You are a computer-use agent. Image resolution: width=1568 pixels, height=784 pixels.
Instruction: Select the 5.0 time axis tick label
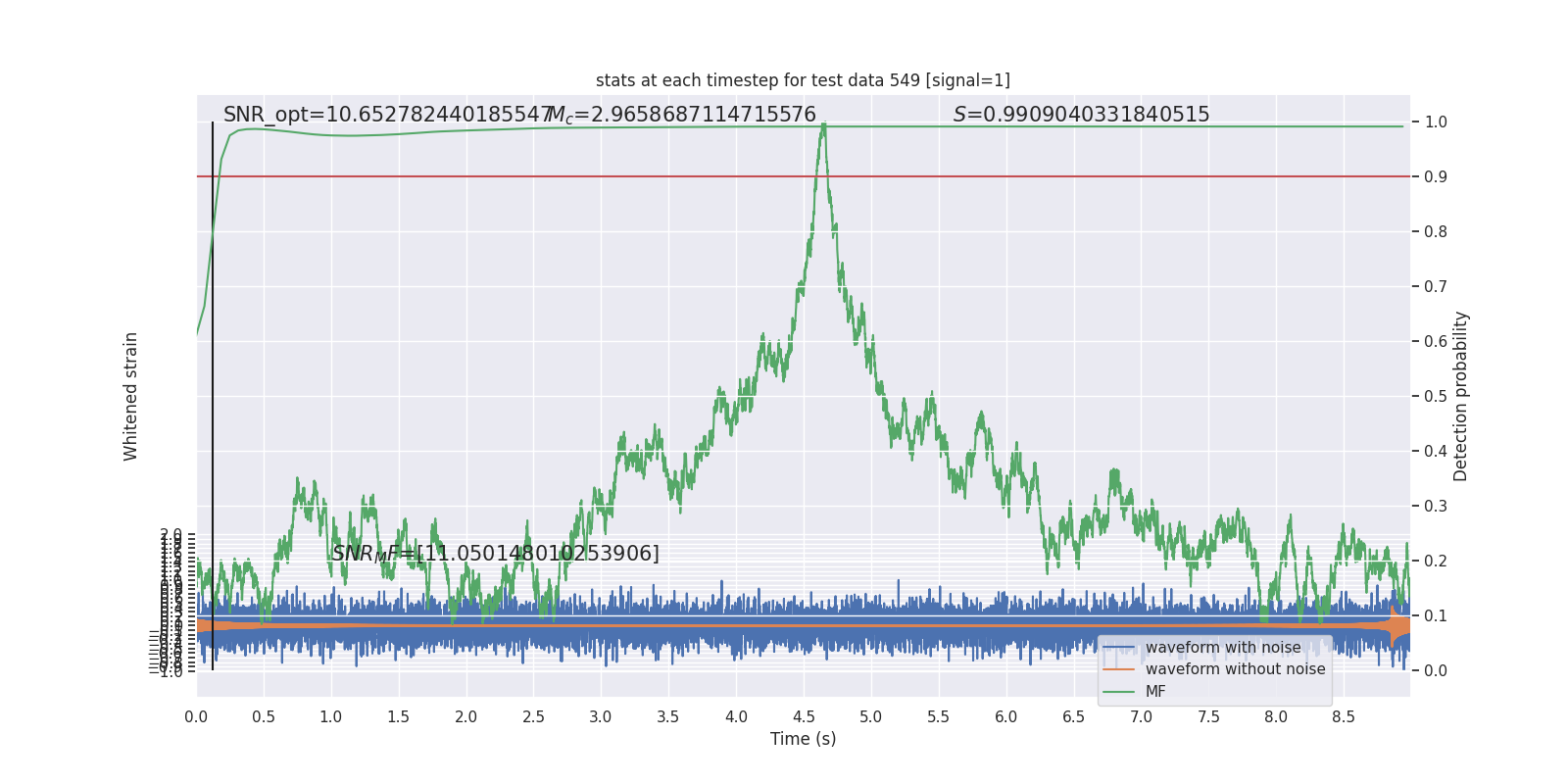[871, 717]
